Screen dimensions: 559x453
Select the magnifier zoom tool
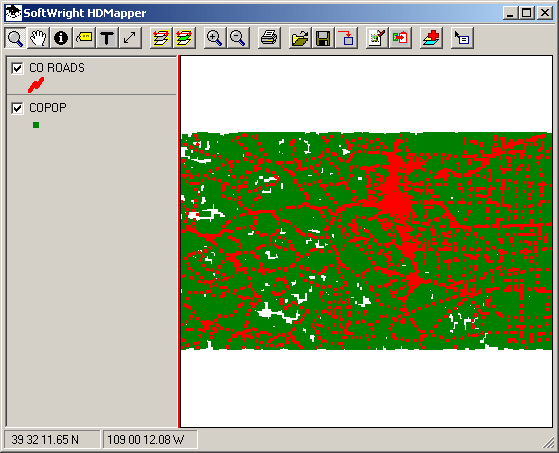pyautogui.click(x=15, y=38)
